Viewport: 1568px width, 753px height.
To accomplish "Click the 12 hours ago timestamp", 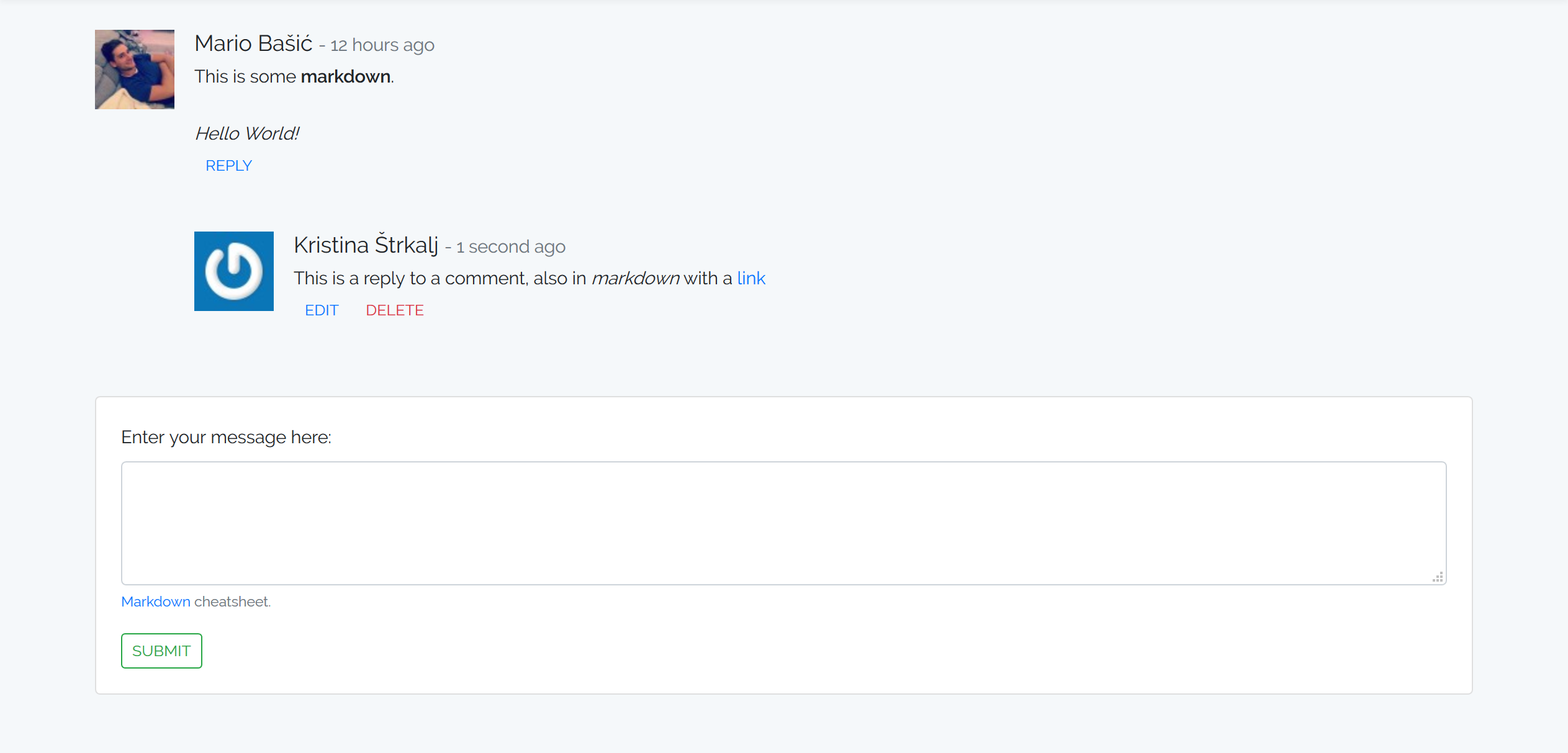I will point(382,45).
